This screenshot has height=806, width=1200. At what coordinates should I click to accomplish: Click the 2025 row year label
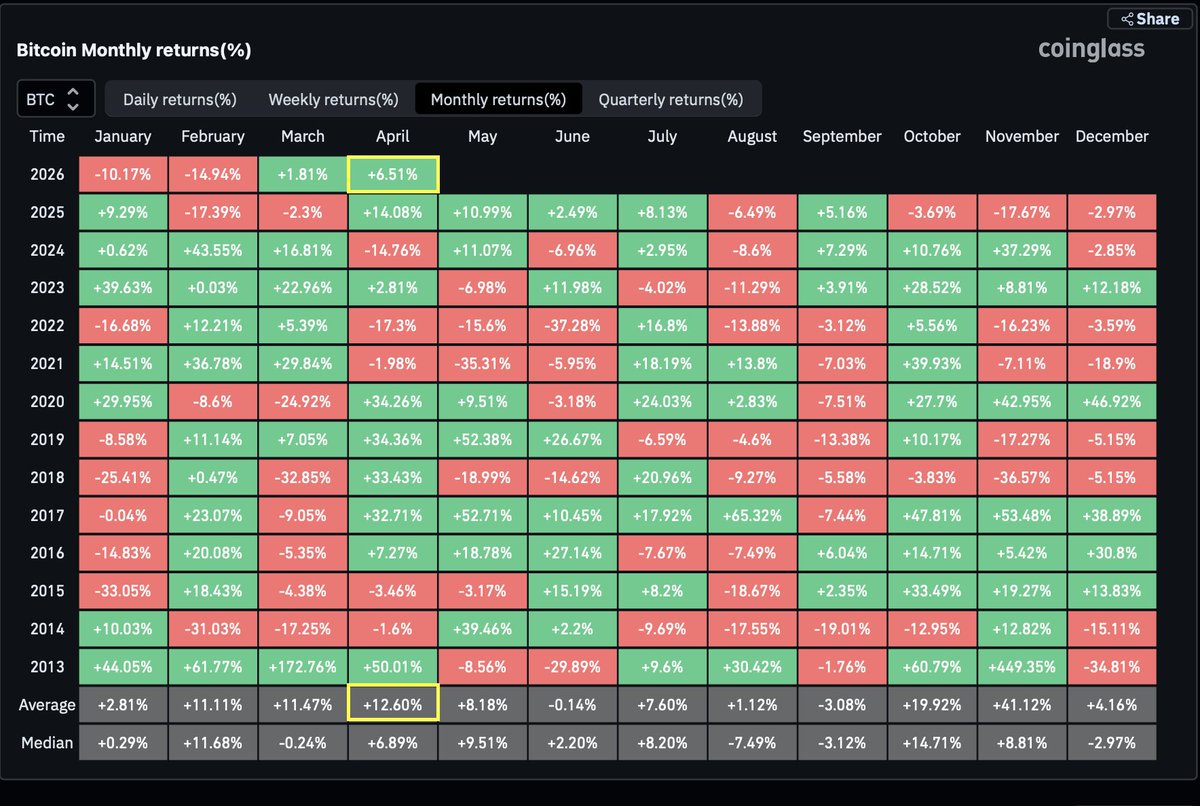coord(47,212)
